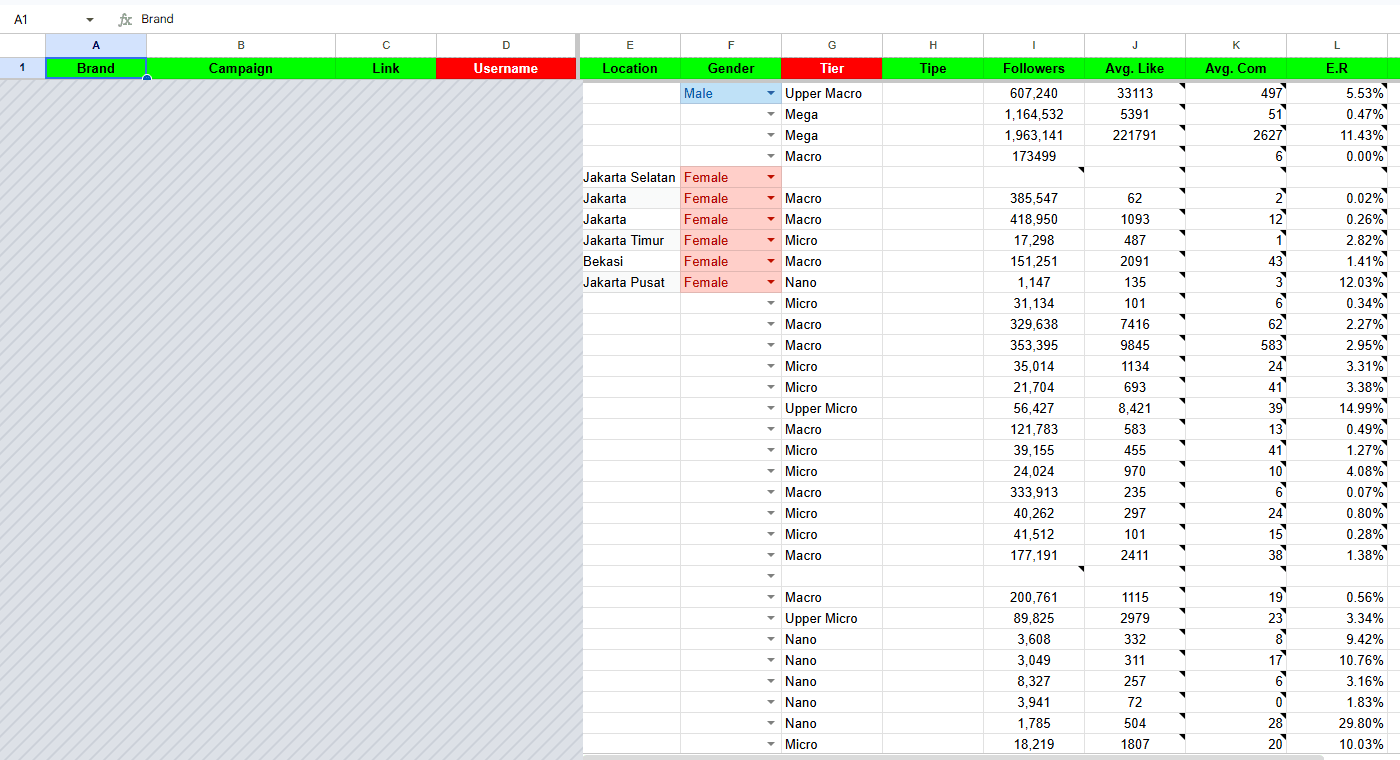
Task: Select column A header
Action: point(96,45)
